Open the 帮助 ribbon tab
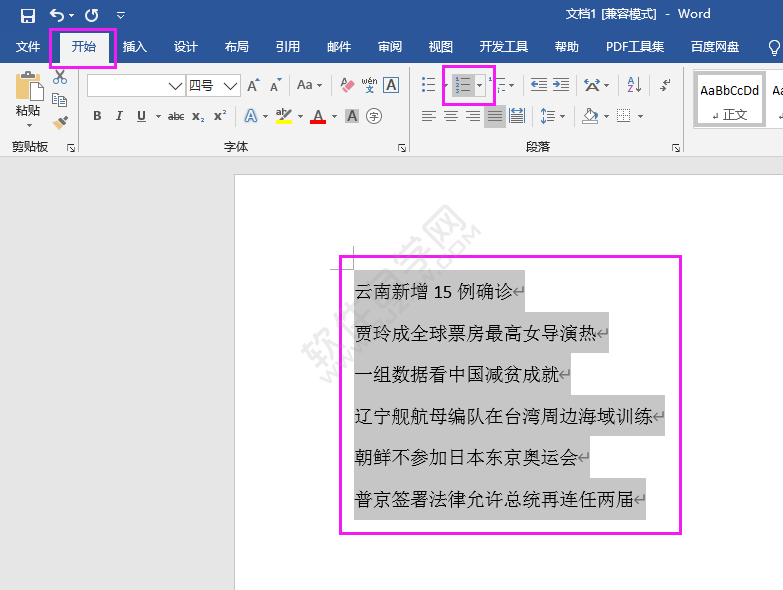This screenshot has height=590, width=783. 566,46
